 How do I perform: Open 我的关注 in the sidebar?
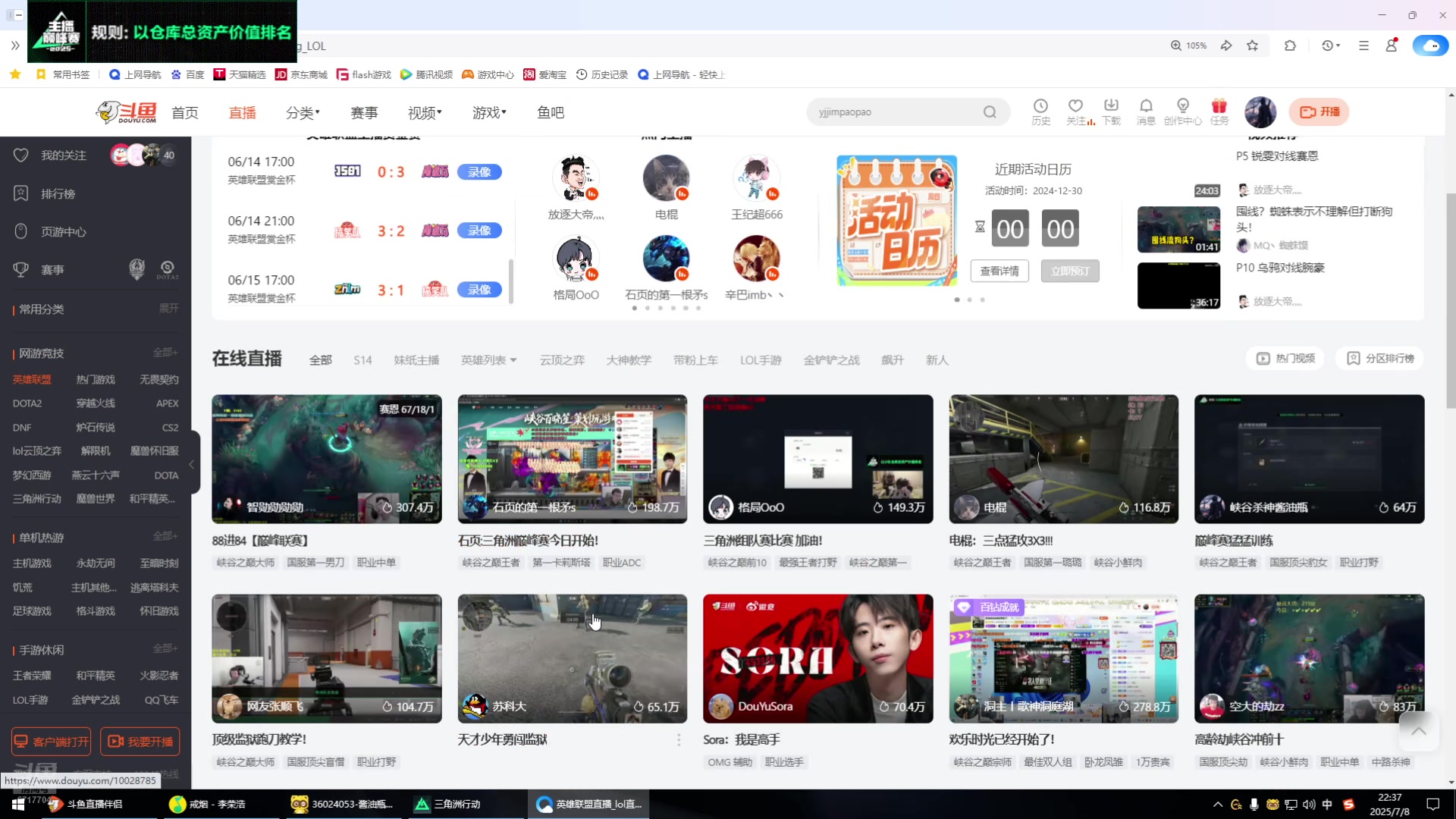pos(64,155)
